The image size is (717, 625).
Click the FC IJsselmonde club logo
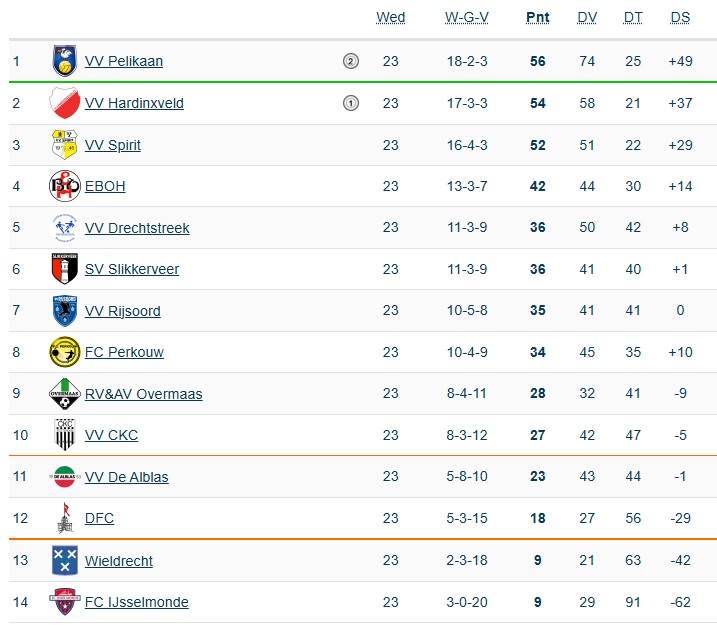pyautogui.click(x=64, y=602)
